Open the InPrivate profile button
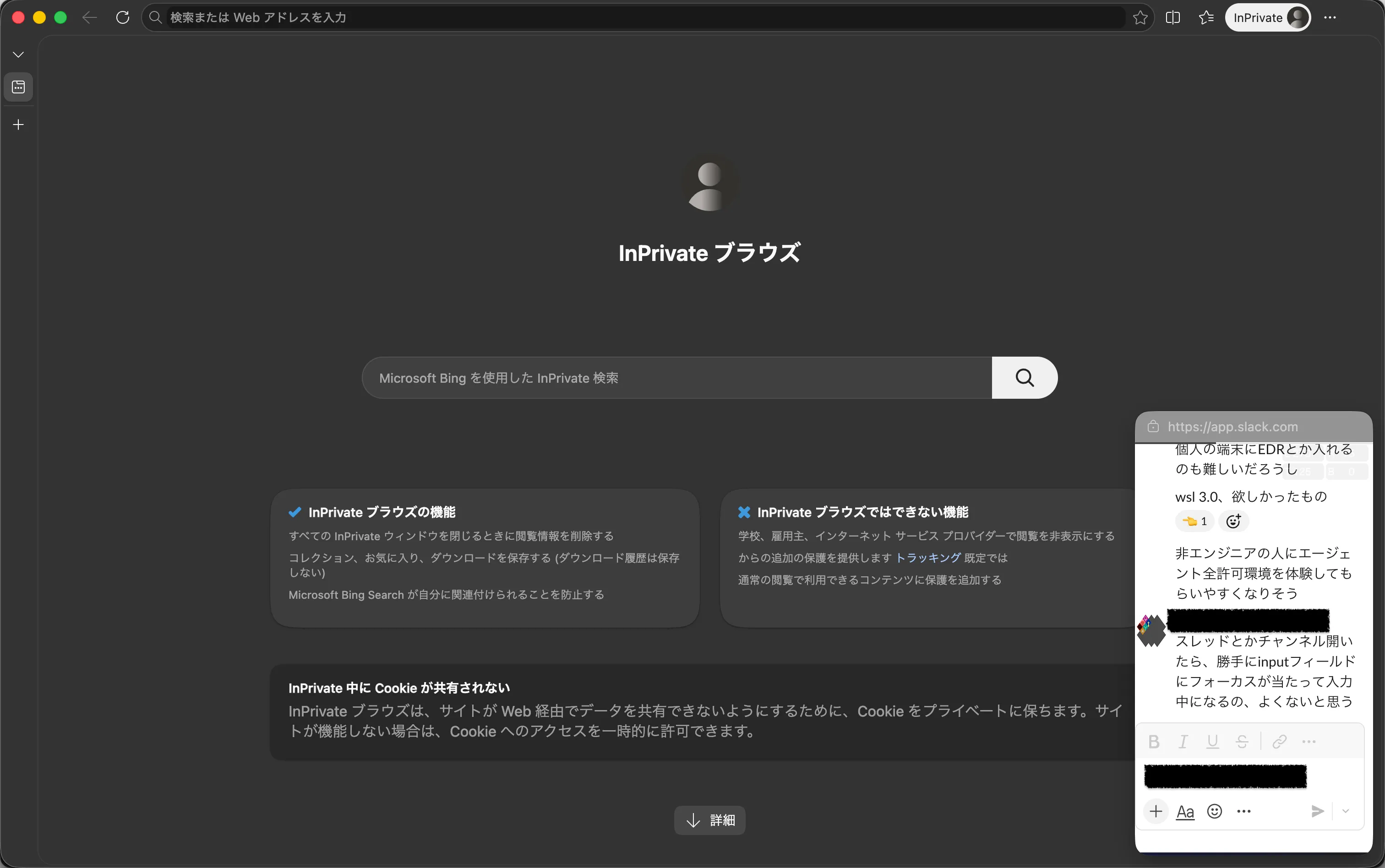Screen dimensions: 1385x868 [1267, 18]
